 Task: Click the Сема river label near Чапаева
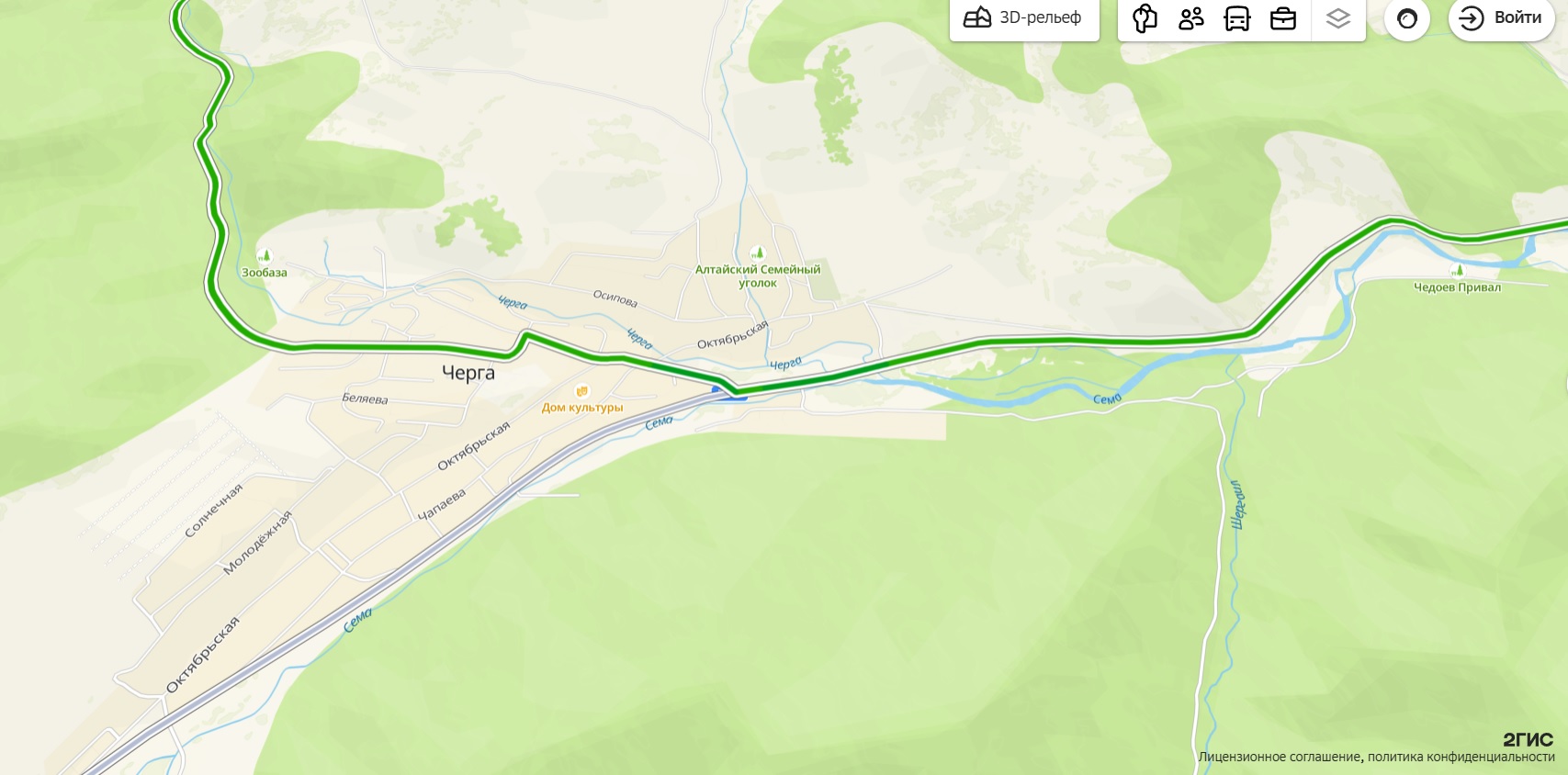point(659,422)
